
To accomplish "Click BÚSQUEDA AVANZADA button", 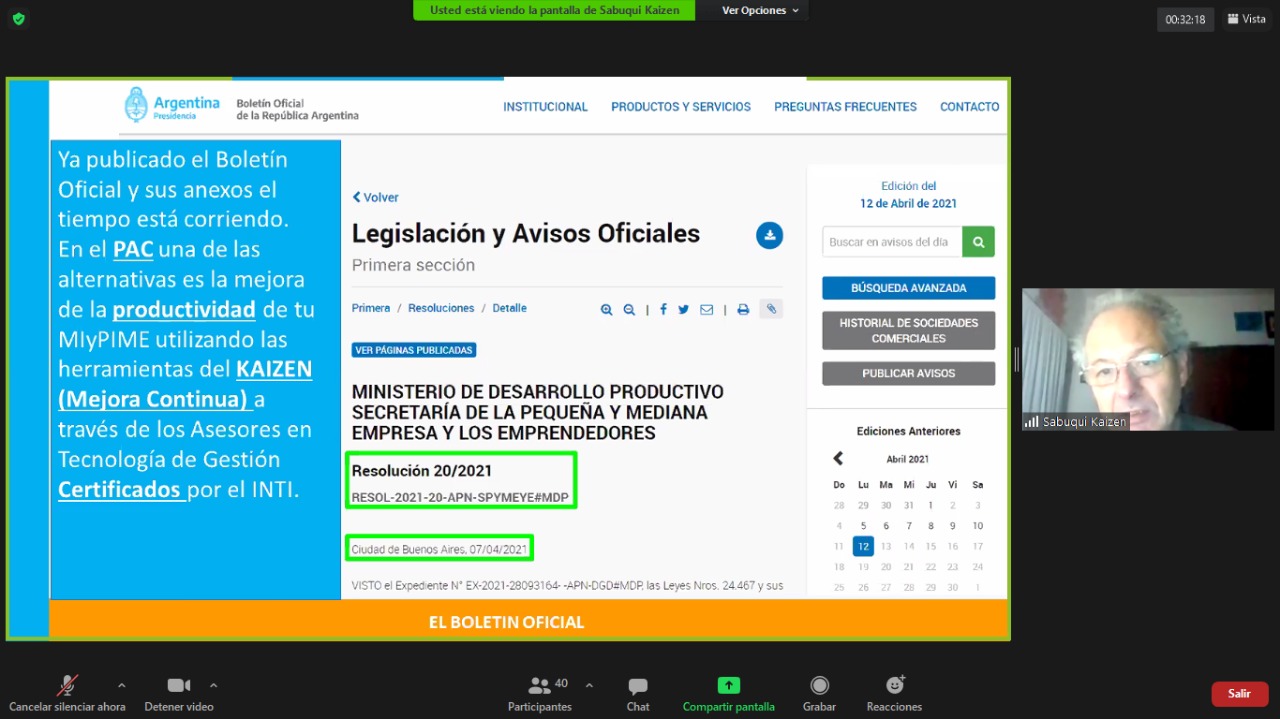I will (908, 288).
